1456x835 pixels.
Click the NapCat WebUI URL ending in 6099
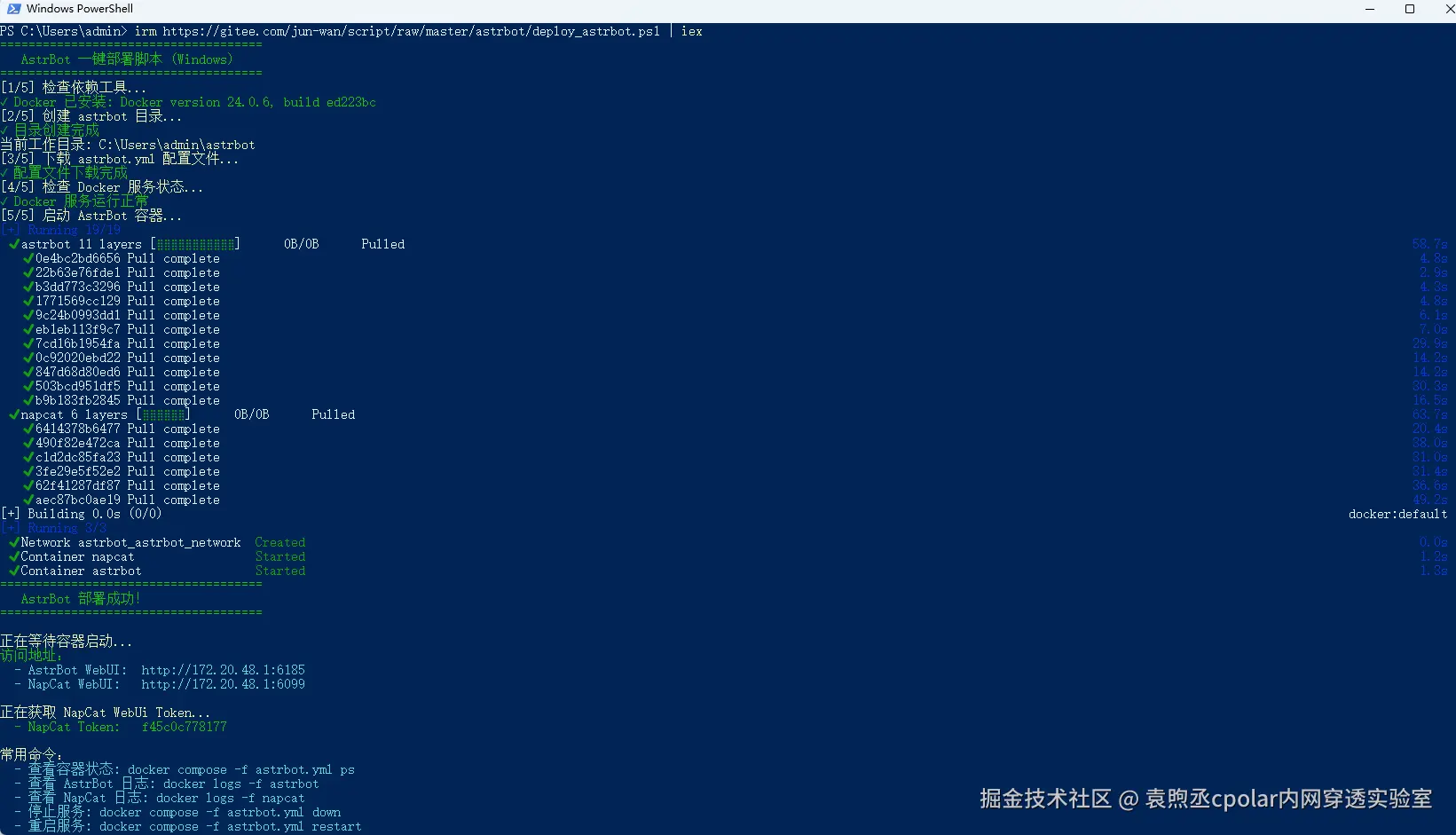(224, 684)
